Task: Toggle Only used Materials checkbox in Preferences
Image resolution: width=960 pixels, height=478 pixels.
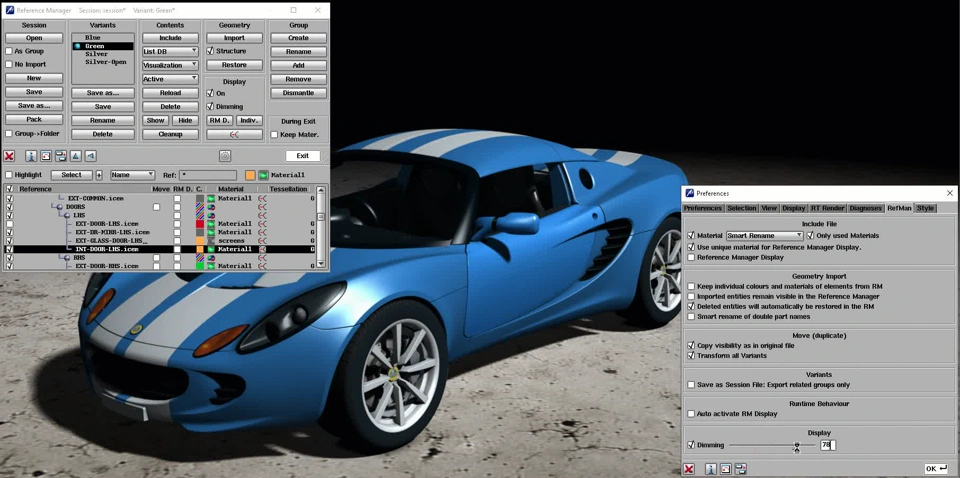Action: (811, 235)
